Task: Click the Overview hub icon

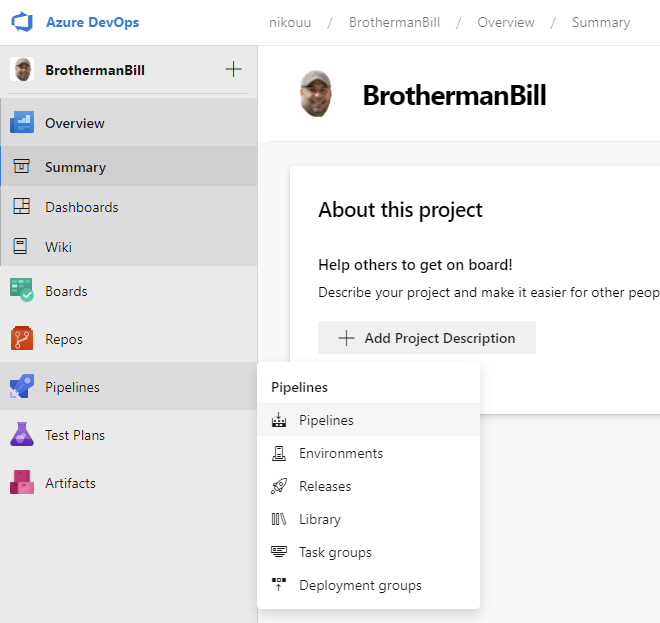Action: point(22,122)
